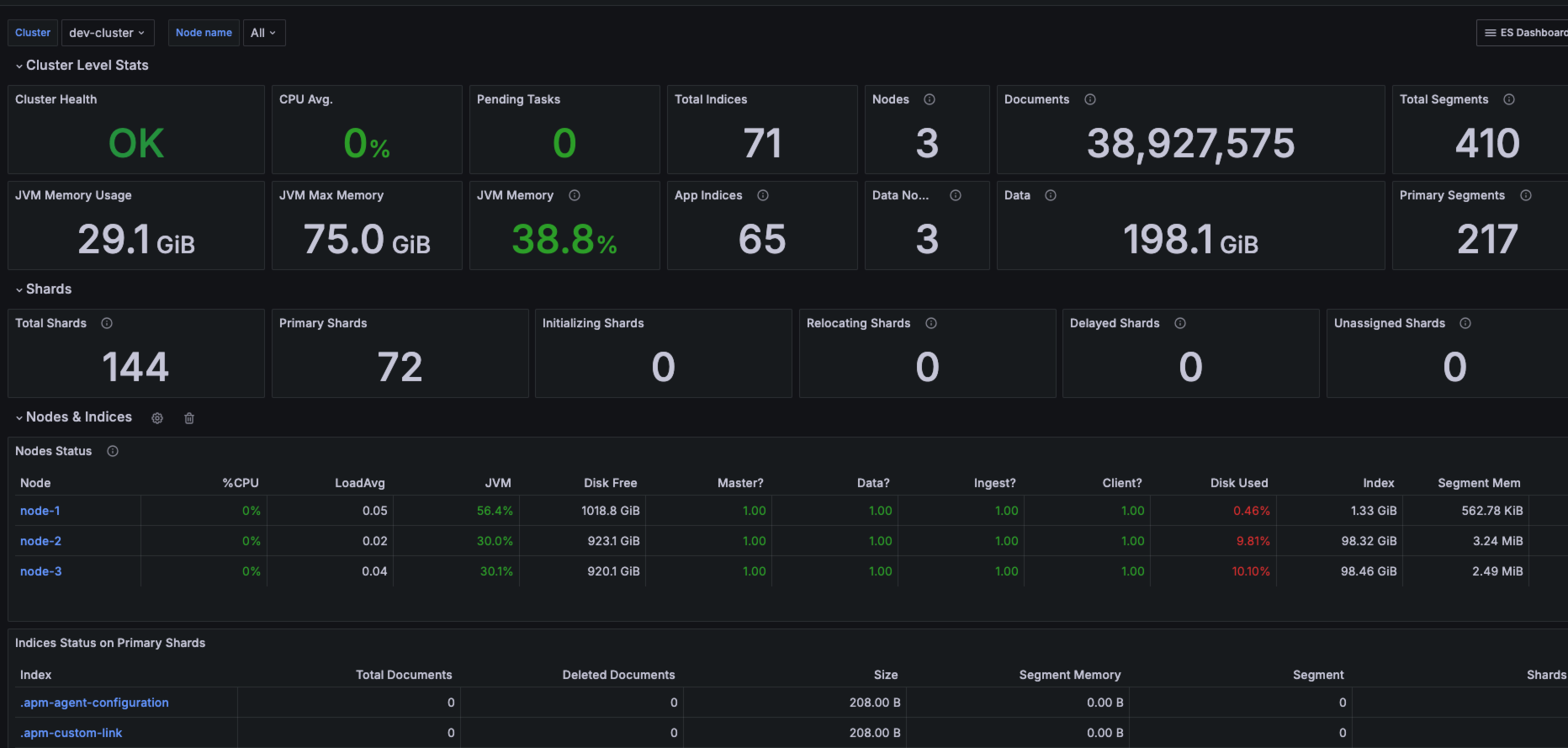Show info for Data panel
The height and width of the screenshot is (748, 1568).
[x=1051, y=195]
